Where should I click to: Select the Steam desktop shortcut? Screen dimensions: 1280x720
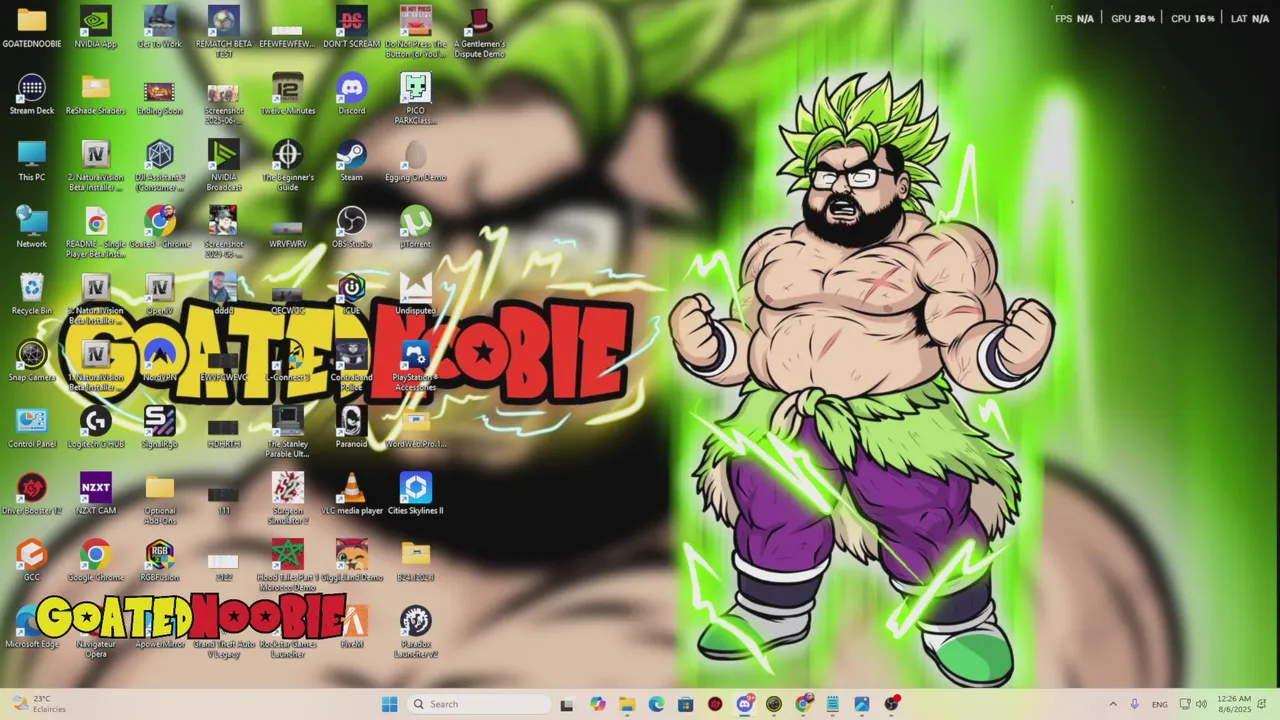[352, 161]
